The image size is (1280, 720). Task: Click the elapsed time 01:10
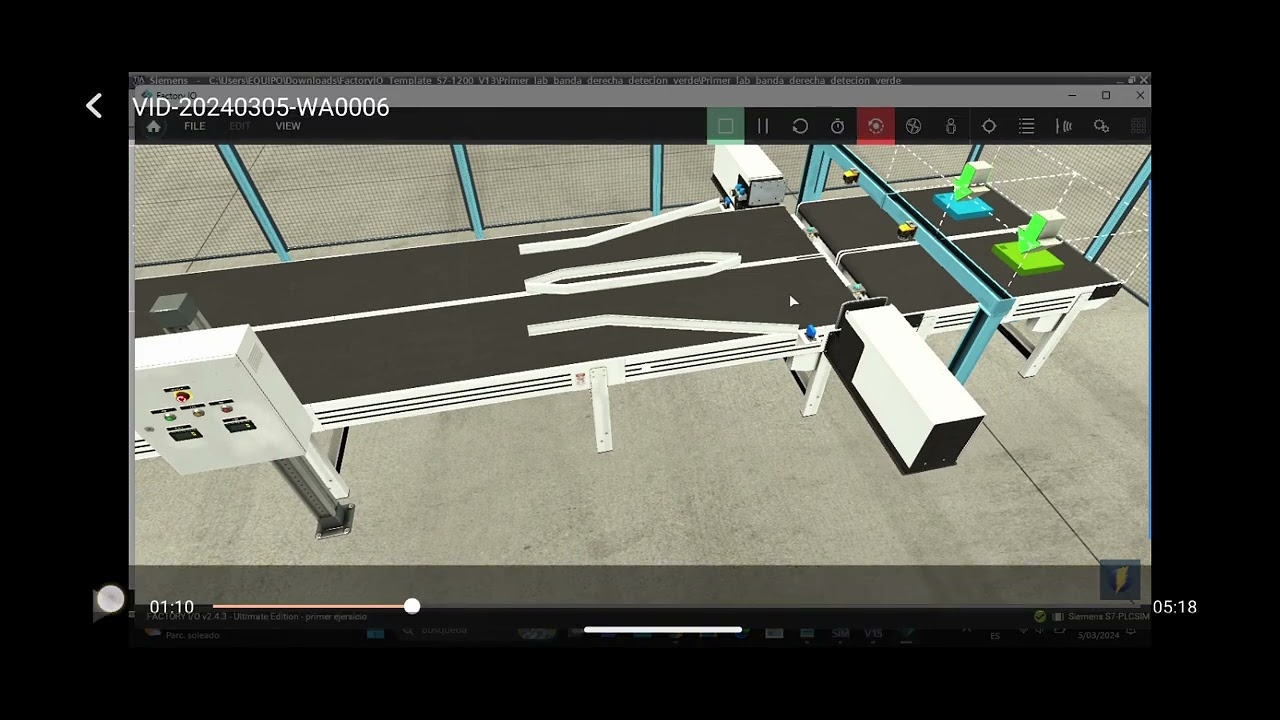[172, 607]
